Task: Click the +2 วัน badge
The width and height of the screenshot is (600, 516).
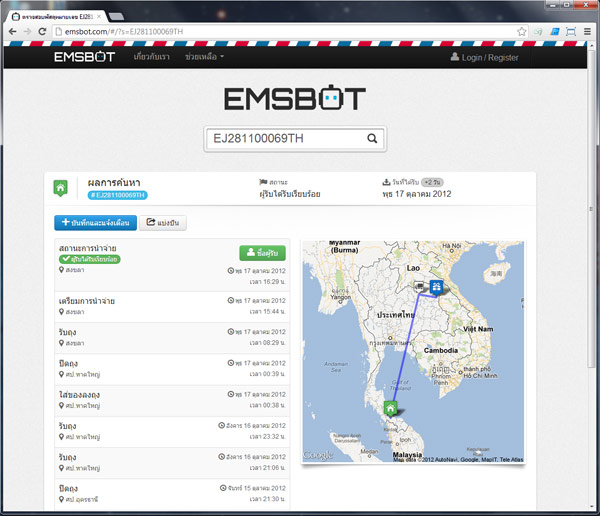Action: [x=432, y=182]
